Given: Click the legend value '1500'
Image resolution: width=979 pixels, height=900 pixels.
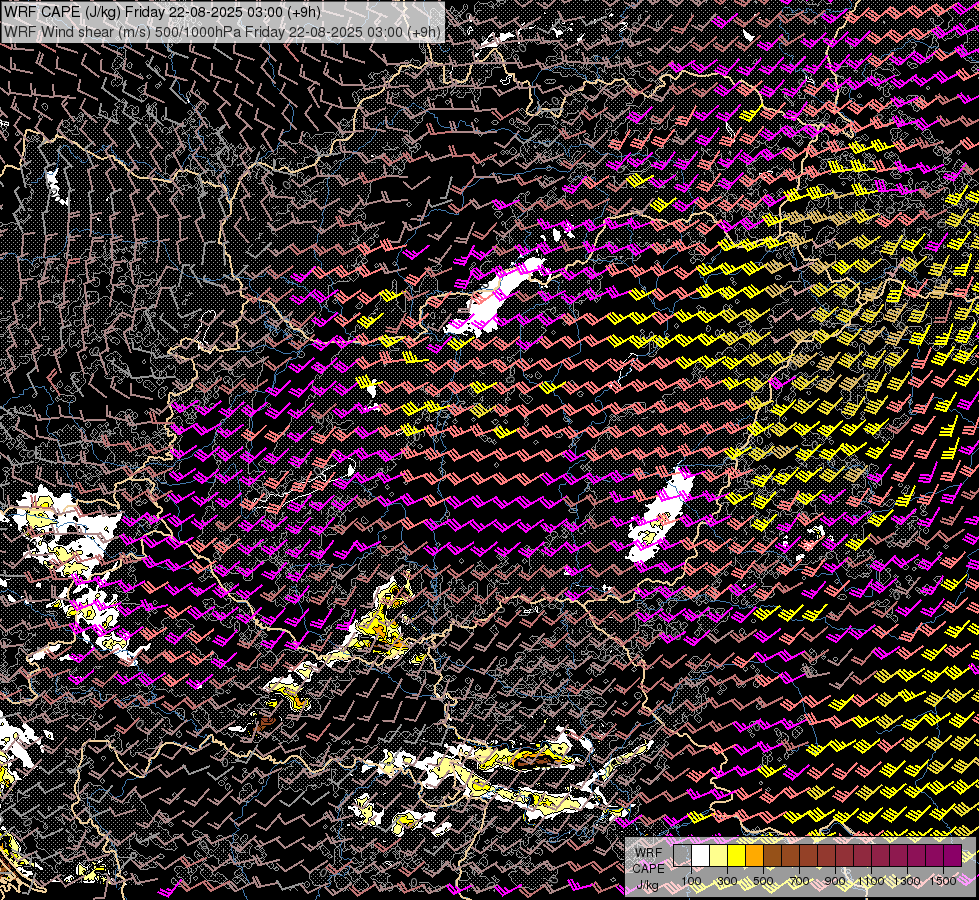Looking at the screenshot, I should [x=943, y=881].
